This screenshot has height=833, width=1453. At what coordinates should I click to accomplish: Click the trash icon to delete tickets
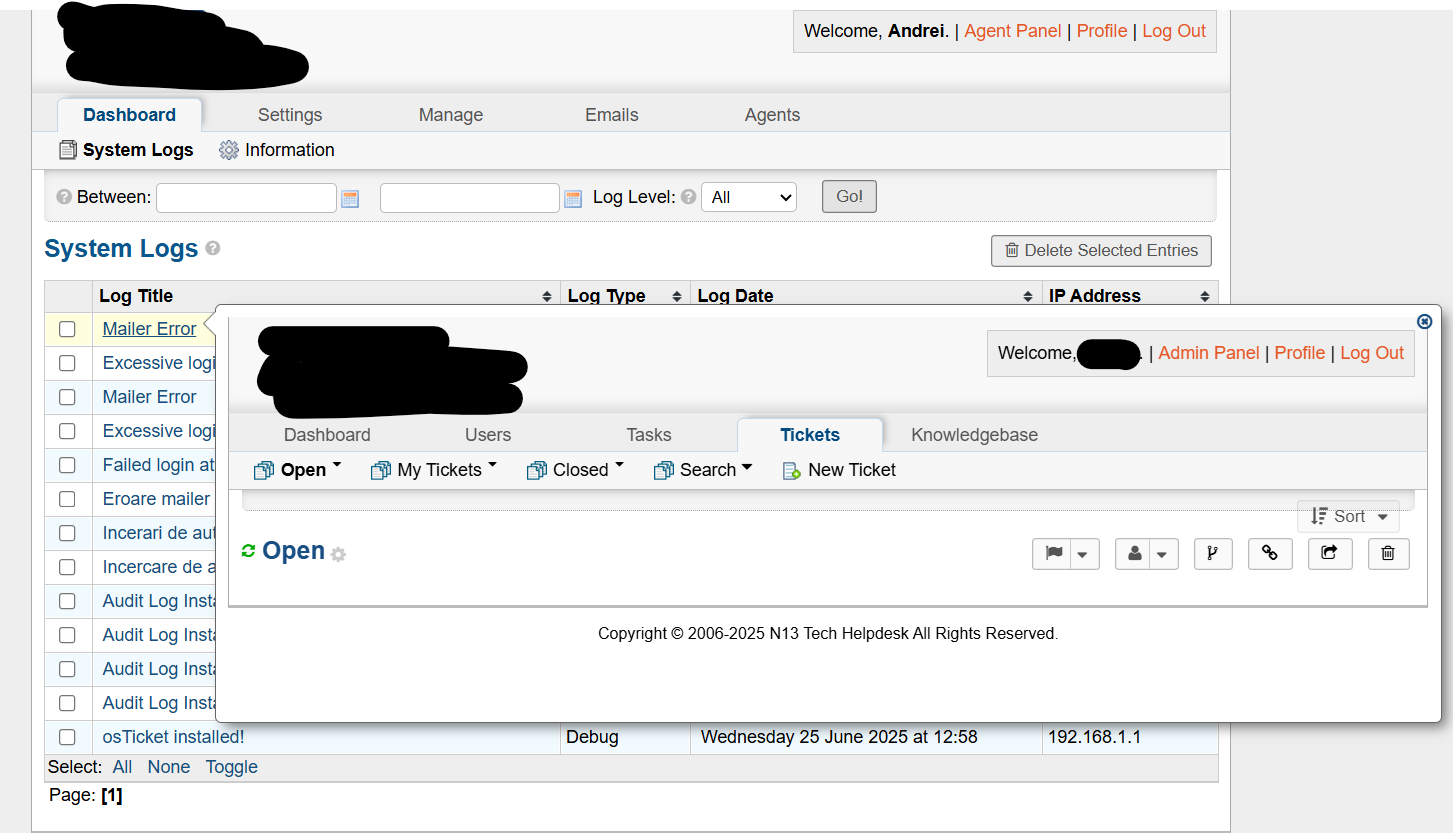pos(1388,553)
